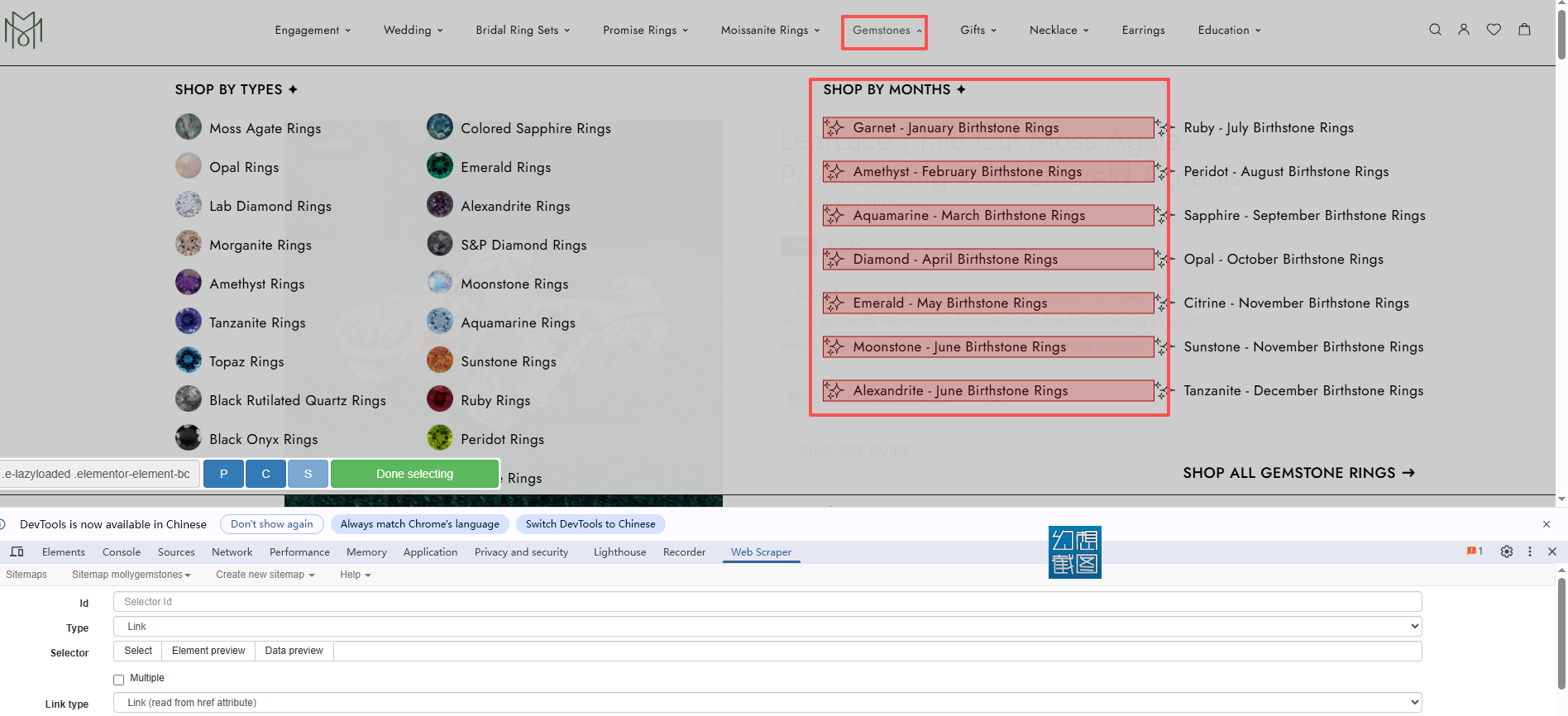Click the Emerald gemstone swatch icon

pos(440,166)
